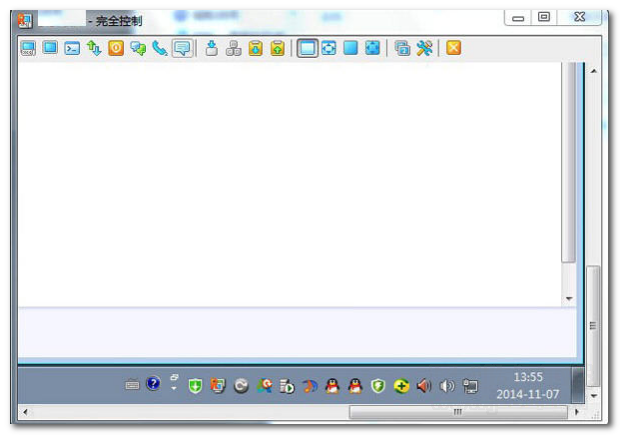620x435 pixels.
Task: Open the network connection tray icon
Action: (x=470, y=386)
